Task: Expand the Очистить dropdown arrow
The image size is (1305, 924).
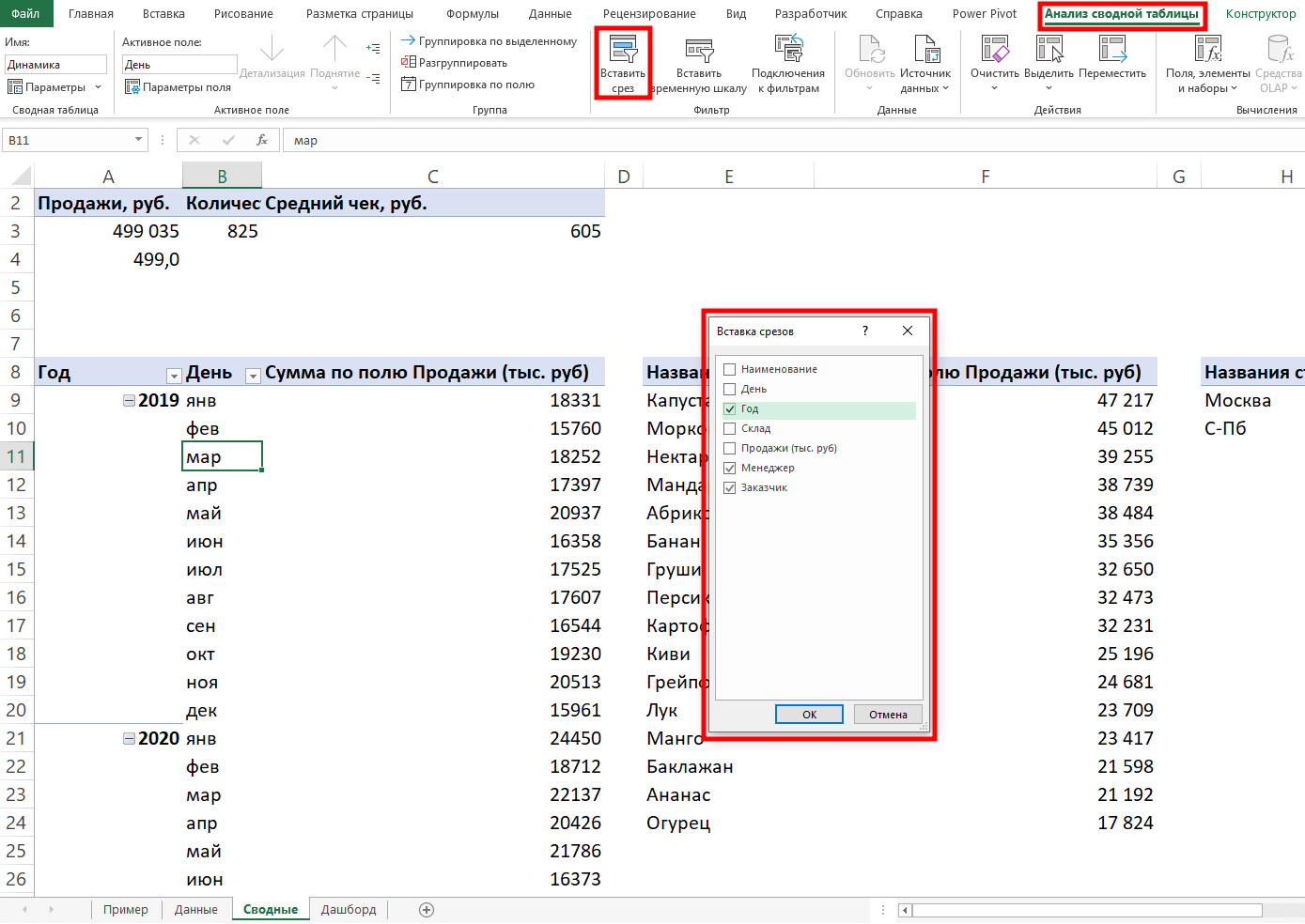Action: (x=994, y=88)
